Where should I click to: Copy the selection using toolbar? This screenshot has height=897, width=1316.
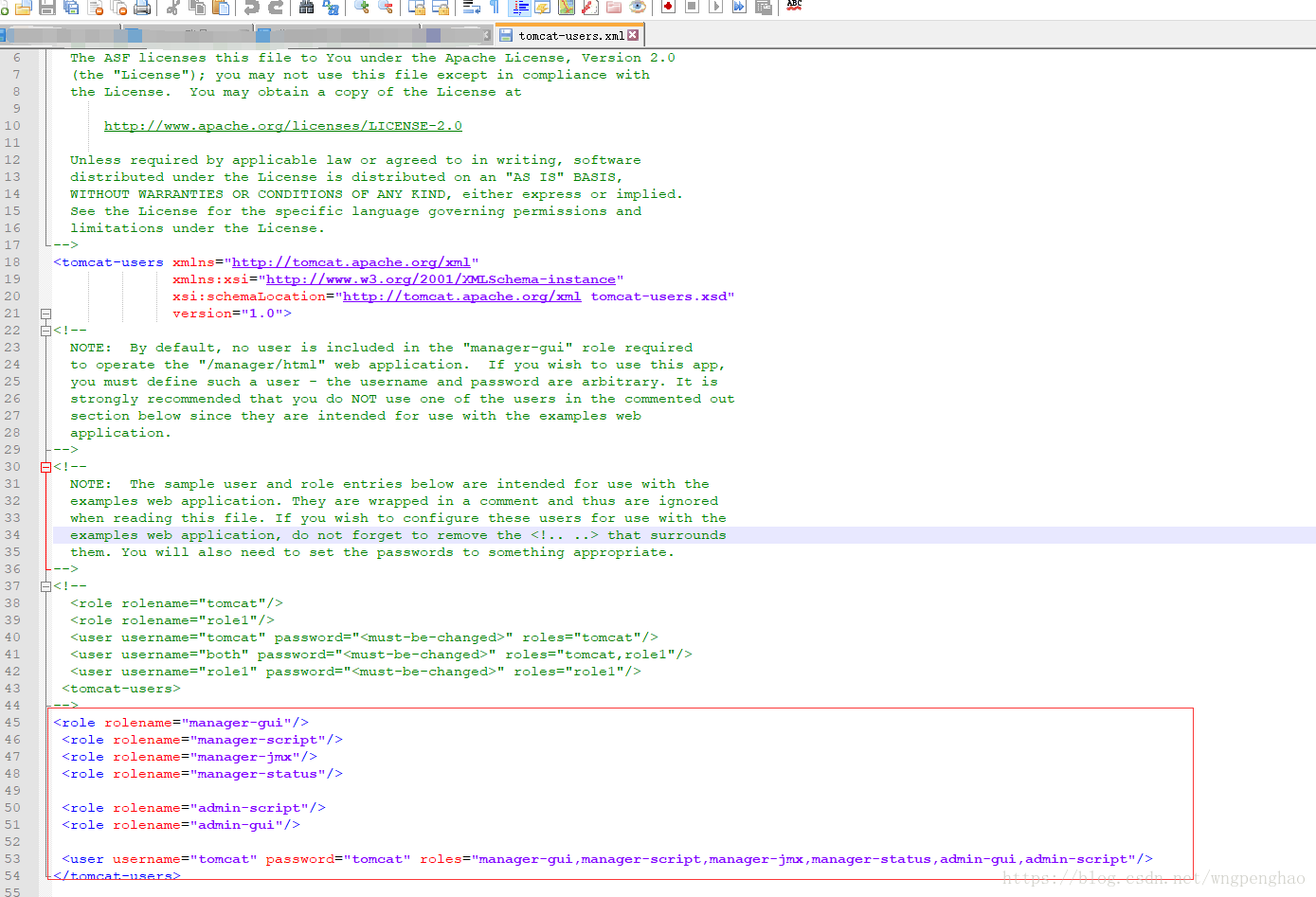[x=197, y=8]
